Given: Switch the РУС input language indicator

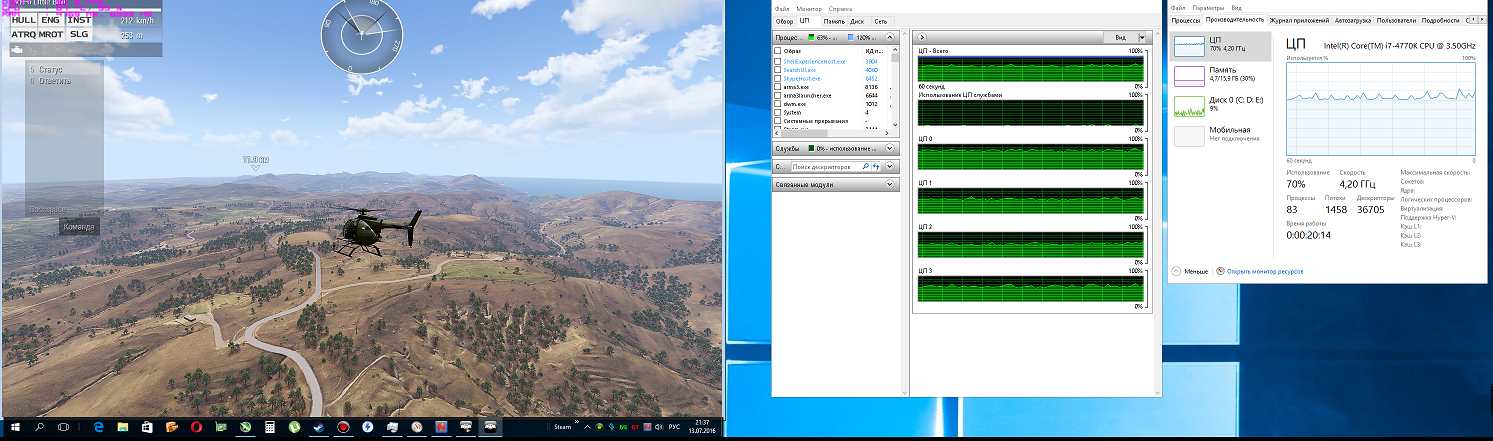Looking at the screenshot, I should pos(674,427).
